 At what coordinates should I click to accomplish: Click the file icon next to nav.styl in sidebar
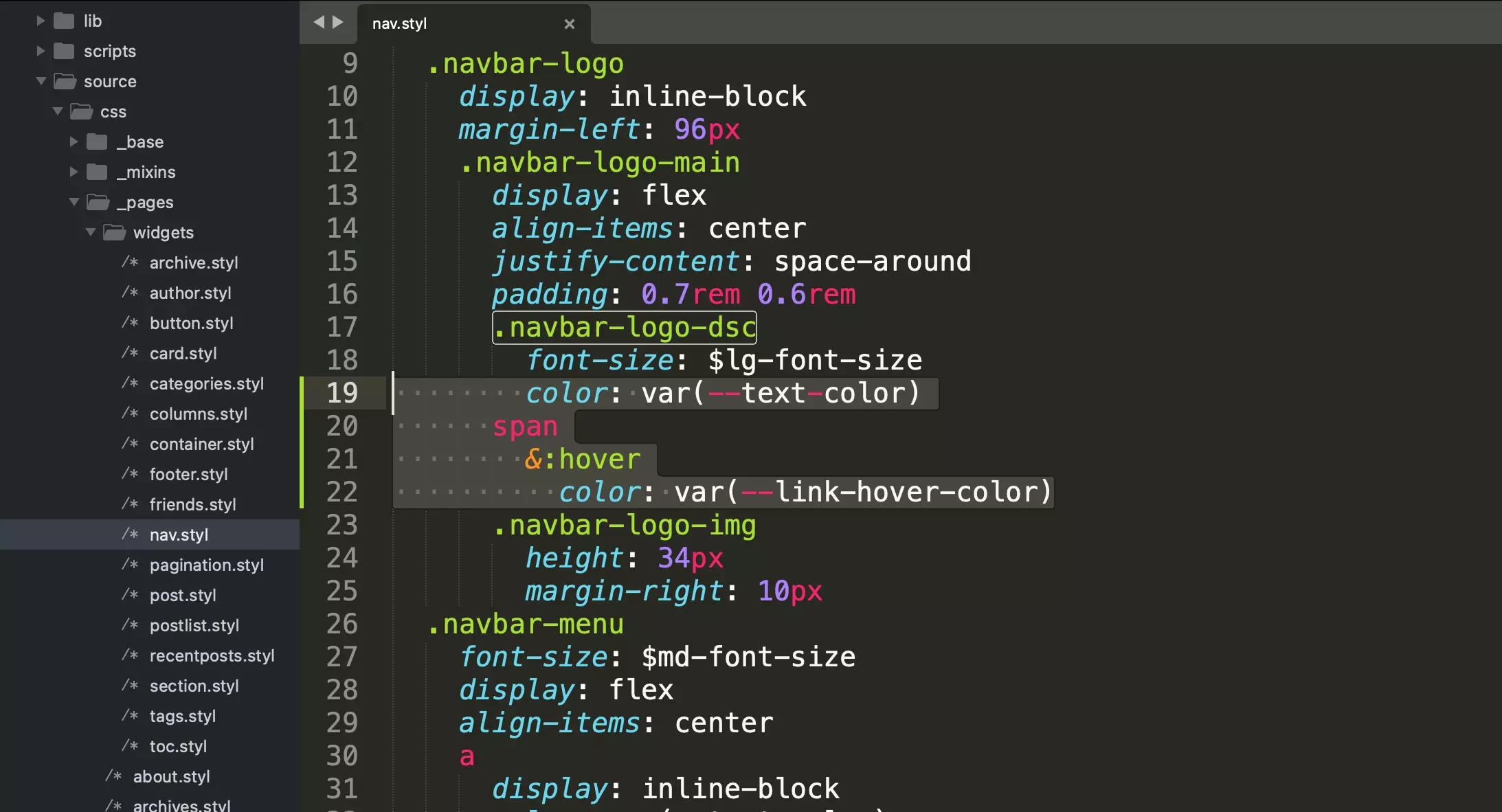[129, 534]
